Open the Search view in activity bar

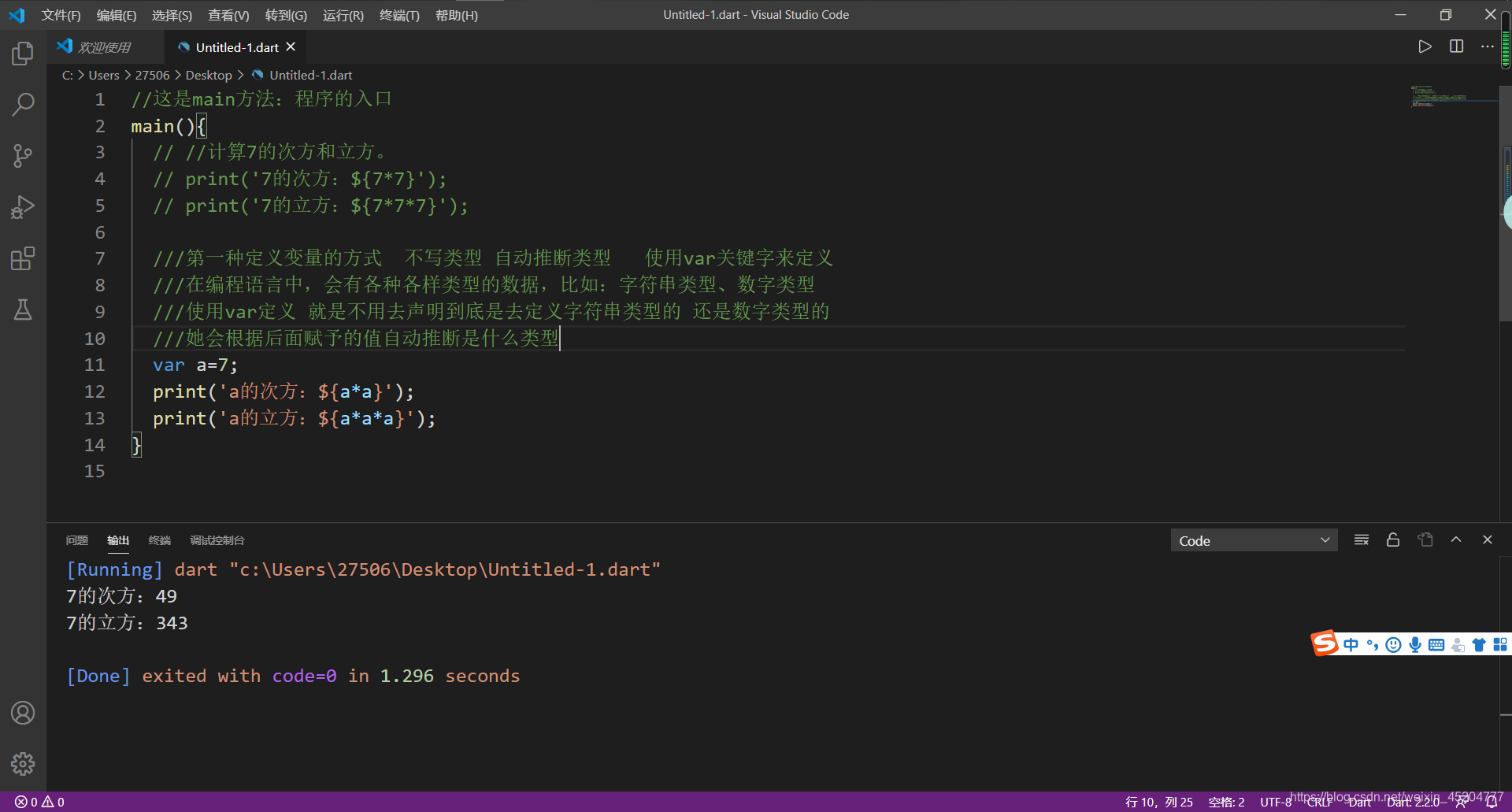click(x=23, y=105)
